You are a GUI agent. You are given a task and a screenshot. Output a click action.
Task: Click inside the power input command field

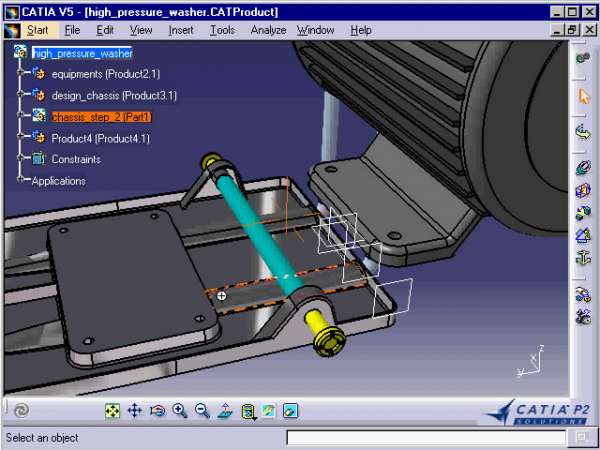click(x=426, y=438)
